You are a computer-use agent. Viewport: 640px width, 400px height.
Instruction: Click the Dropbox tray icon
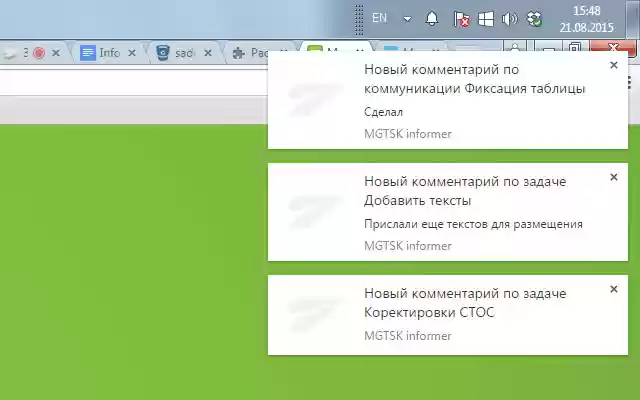(534, 19)
